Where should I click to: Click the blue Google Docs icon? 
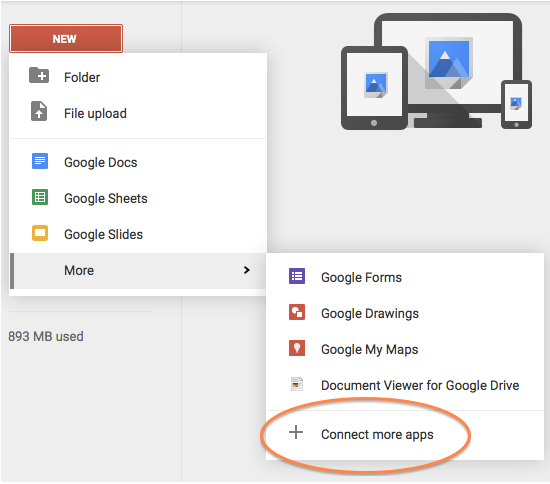(x=40, y=161)
